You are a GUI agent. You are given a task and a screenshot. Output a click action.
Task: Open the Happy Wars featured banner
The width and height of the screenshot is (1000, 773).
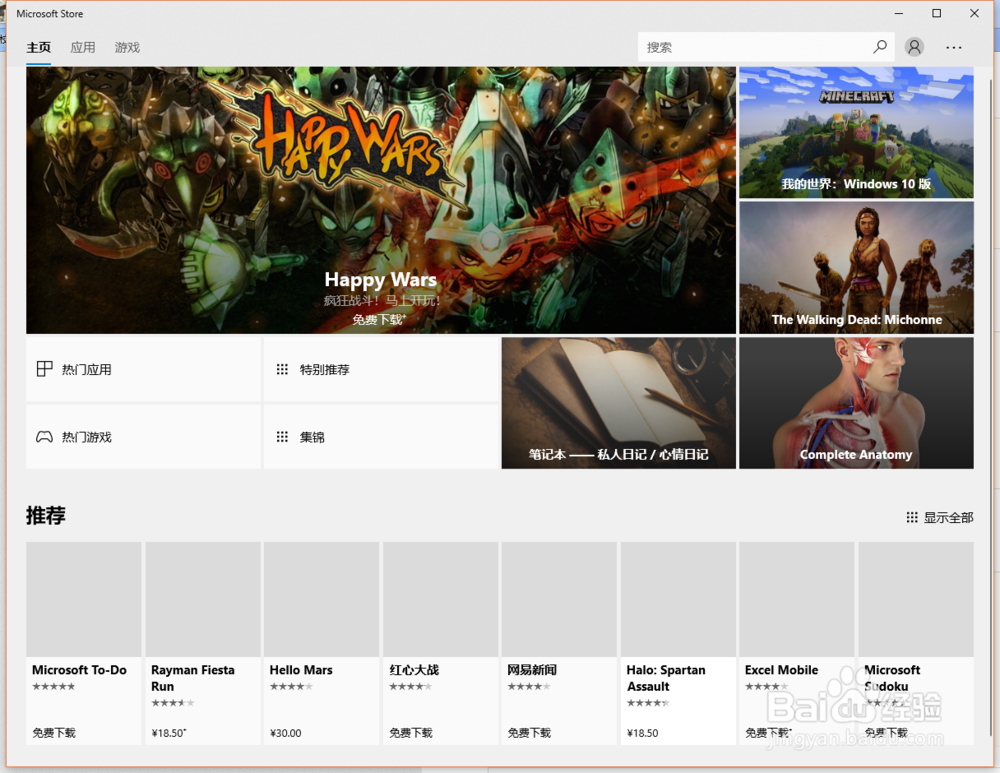pos(381,200)
